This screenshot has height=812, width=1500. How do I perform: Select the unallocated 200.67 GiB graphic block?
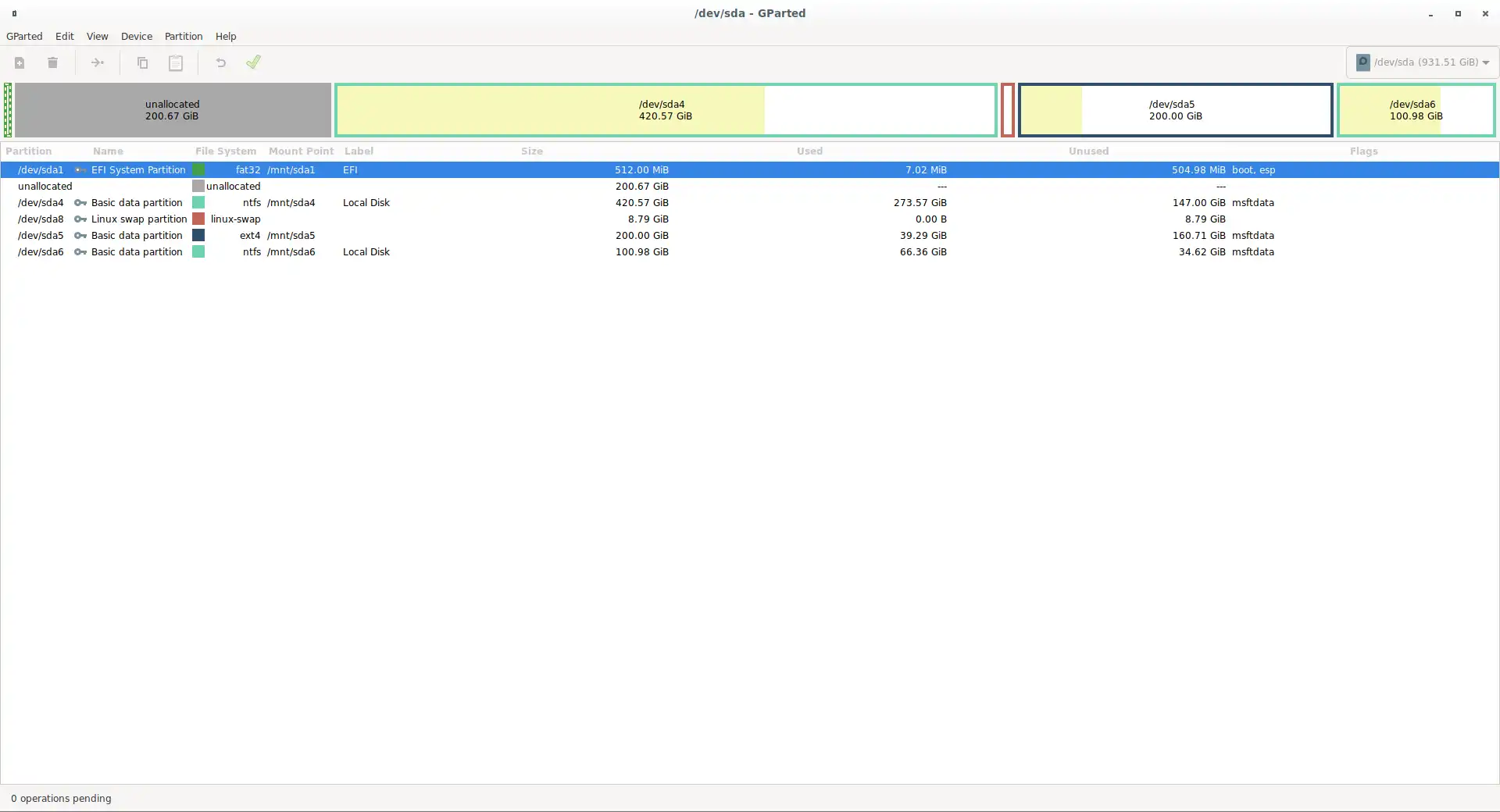pos(173,110)
